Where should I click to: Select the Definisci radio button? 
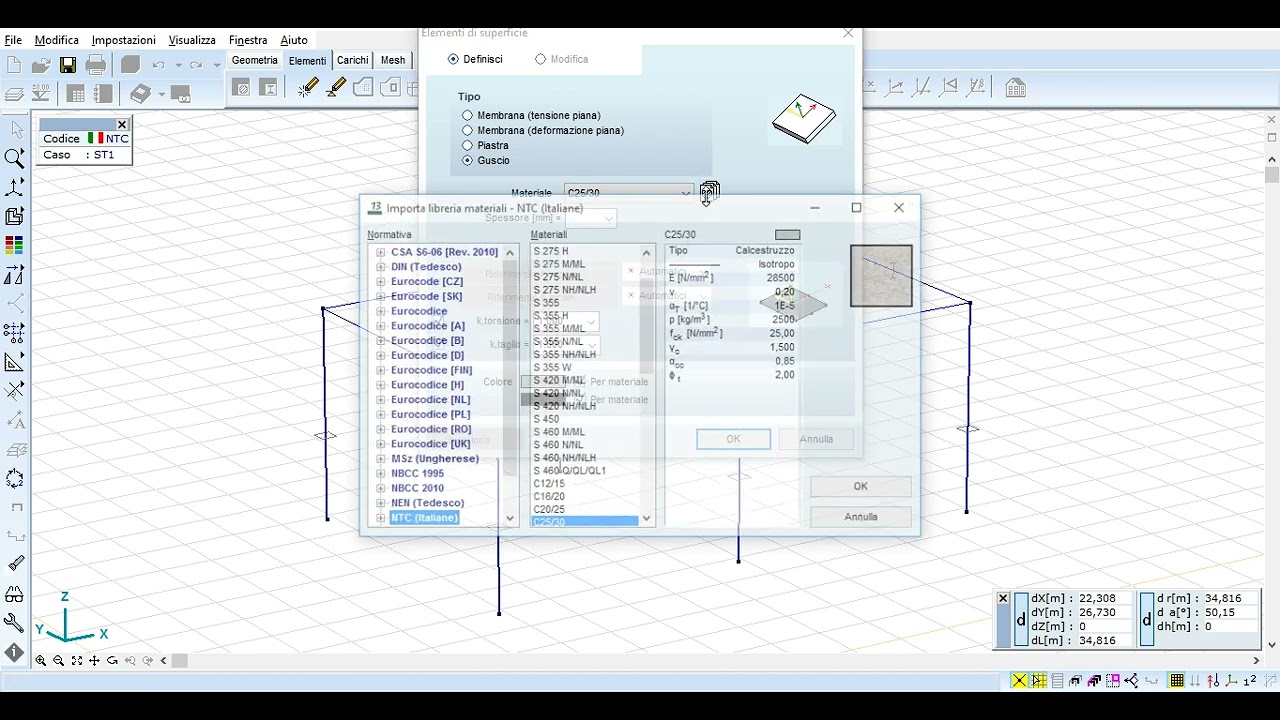(453, 59)
